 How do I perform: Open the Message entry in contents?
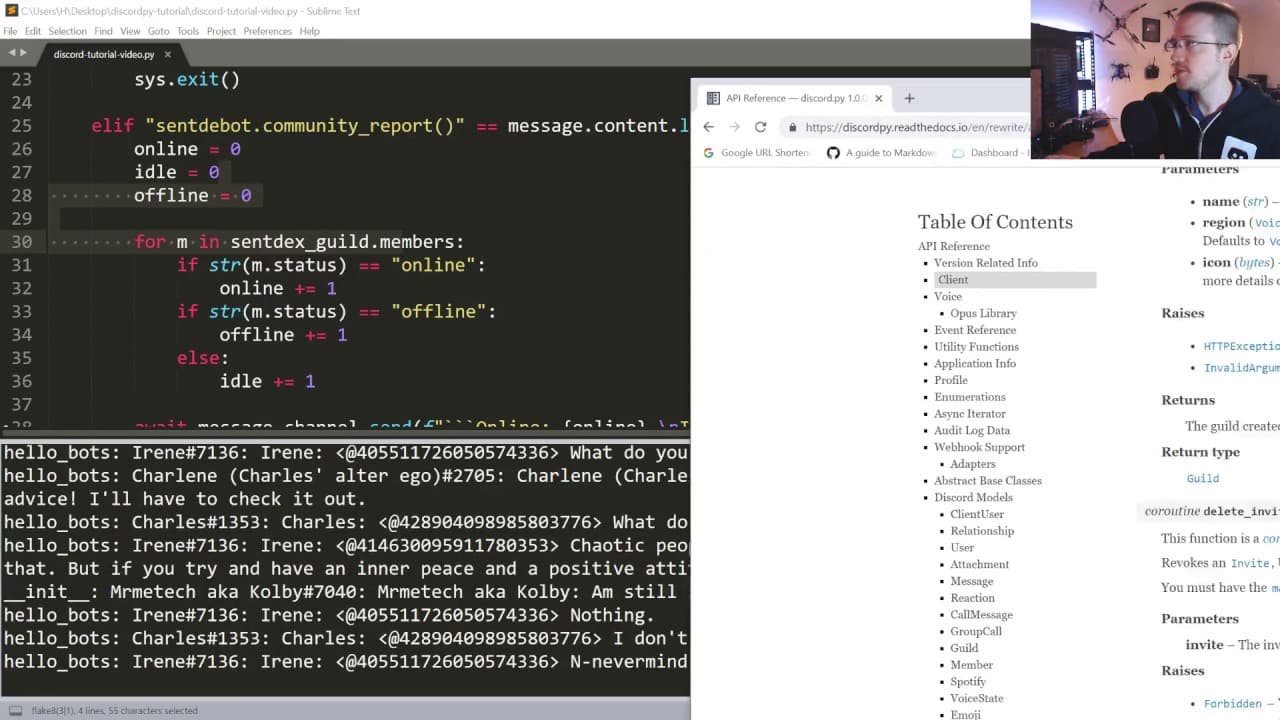(972, 582)
